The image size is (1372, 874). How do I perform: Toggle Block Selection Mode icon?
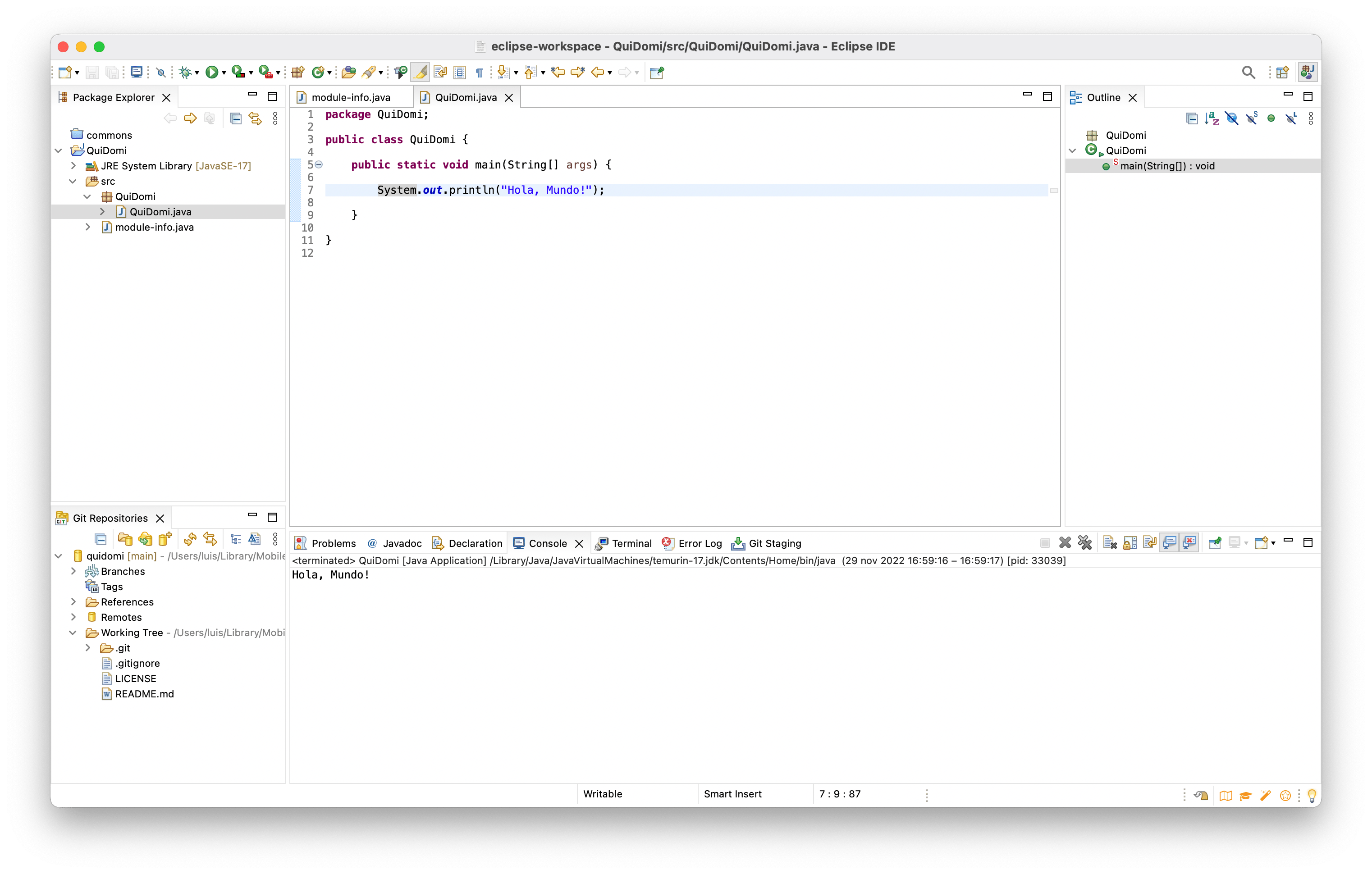(x=460, y=73)
